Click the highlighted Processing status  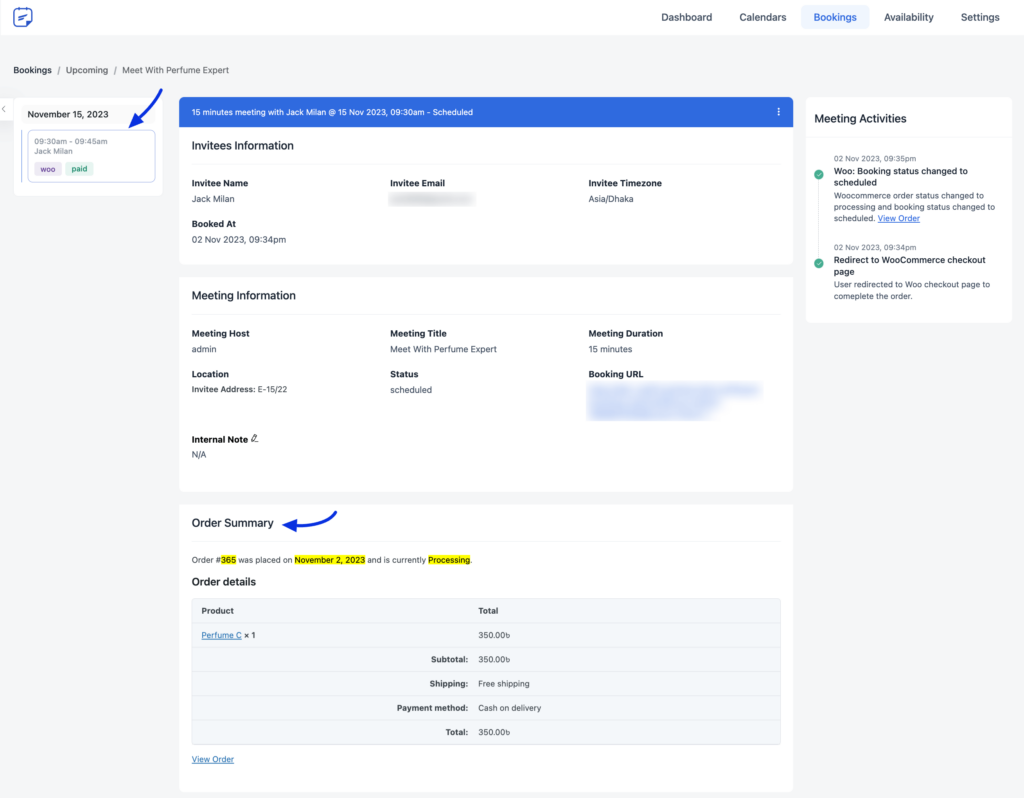coord(449,560)
